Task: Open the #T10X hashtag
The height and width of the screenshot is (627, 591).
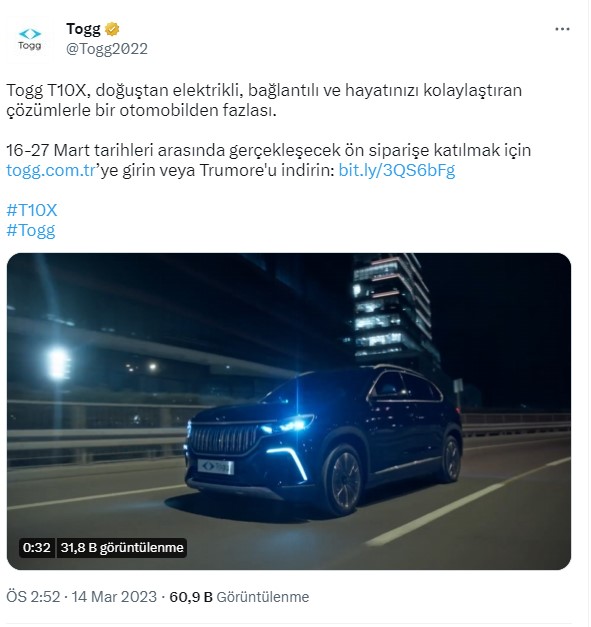Action: [32, 210]
